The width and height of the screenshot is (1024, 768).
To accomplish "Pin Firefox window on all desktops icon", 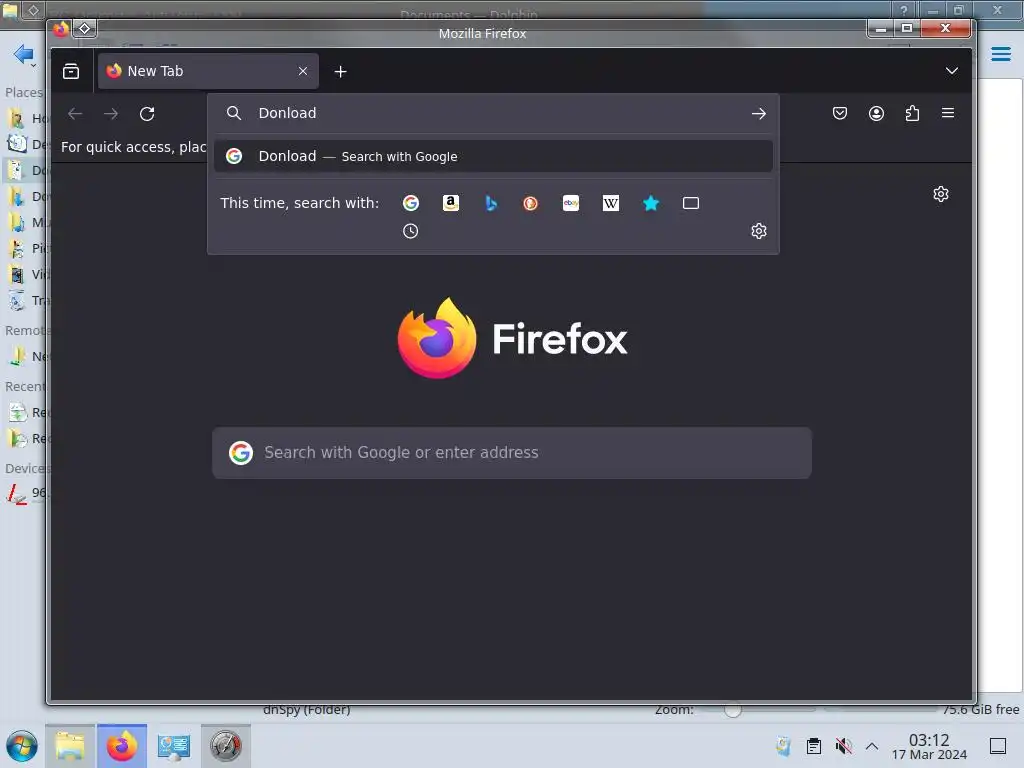I will pos(85,29).
